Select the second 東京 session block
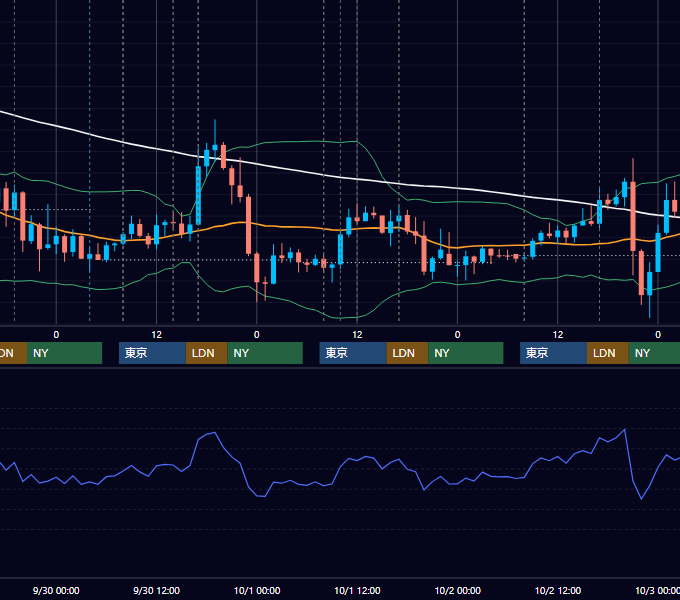680x600 pixels. 353,353
